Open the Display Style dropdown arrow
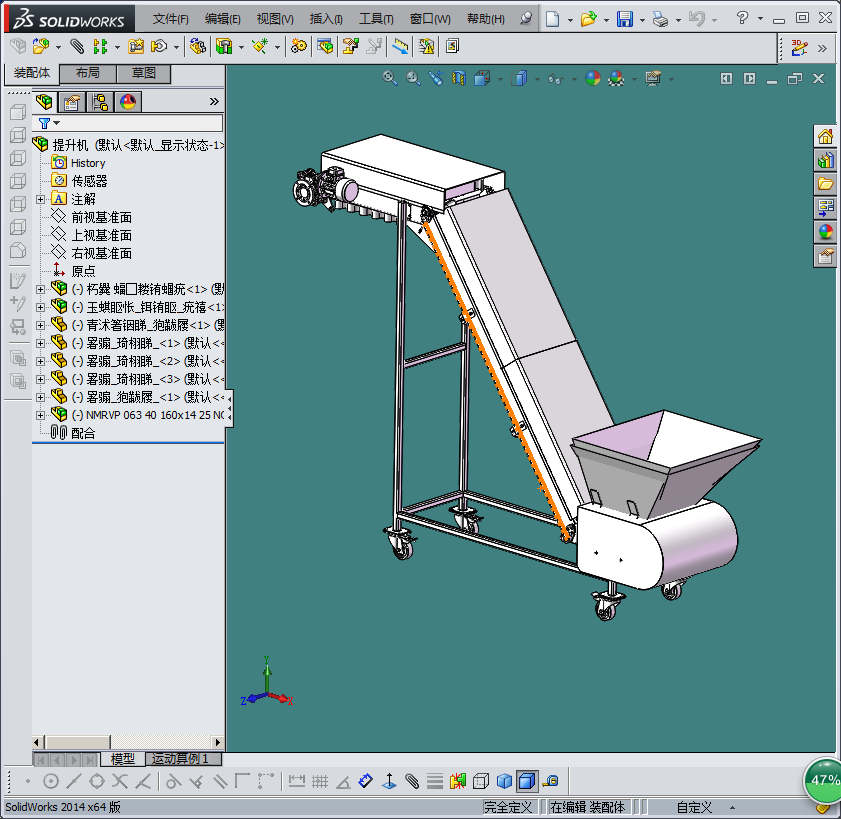 [537, 79]
